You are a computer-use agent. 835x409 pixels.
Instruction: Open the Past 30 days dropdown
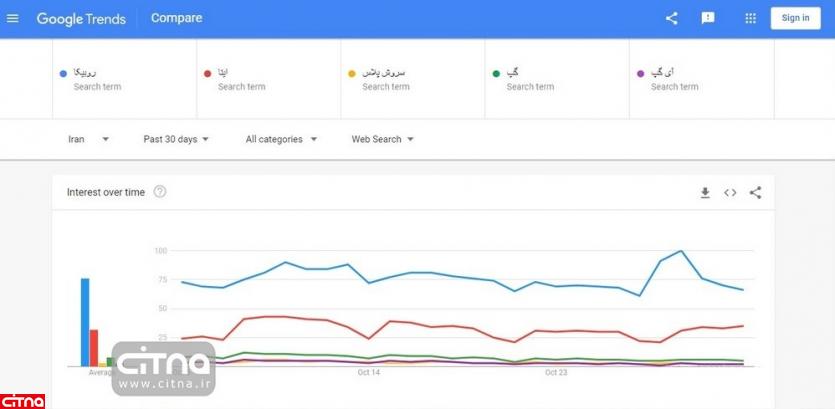176,139
